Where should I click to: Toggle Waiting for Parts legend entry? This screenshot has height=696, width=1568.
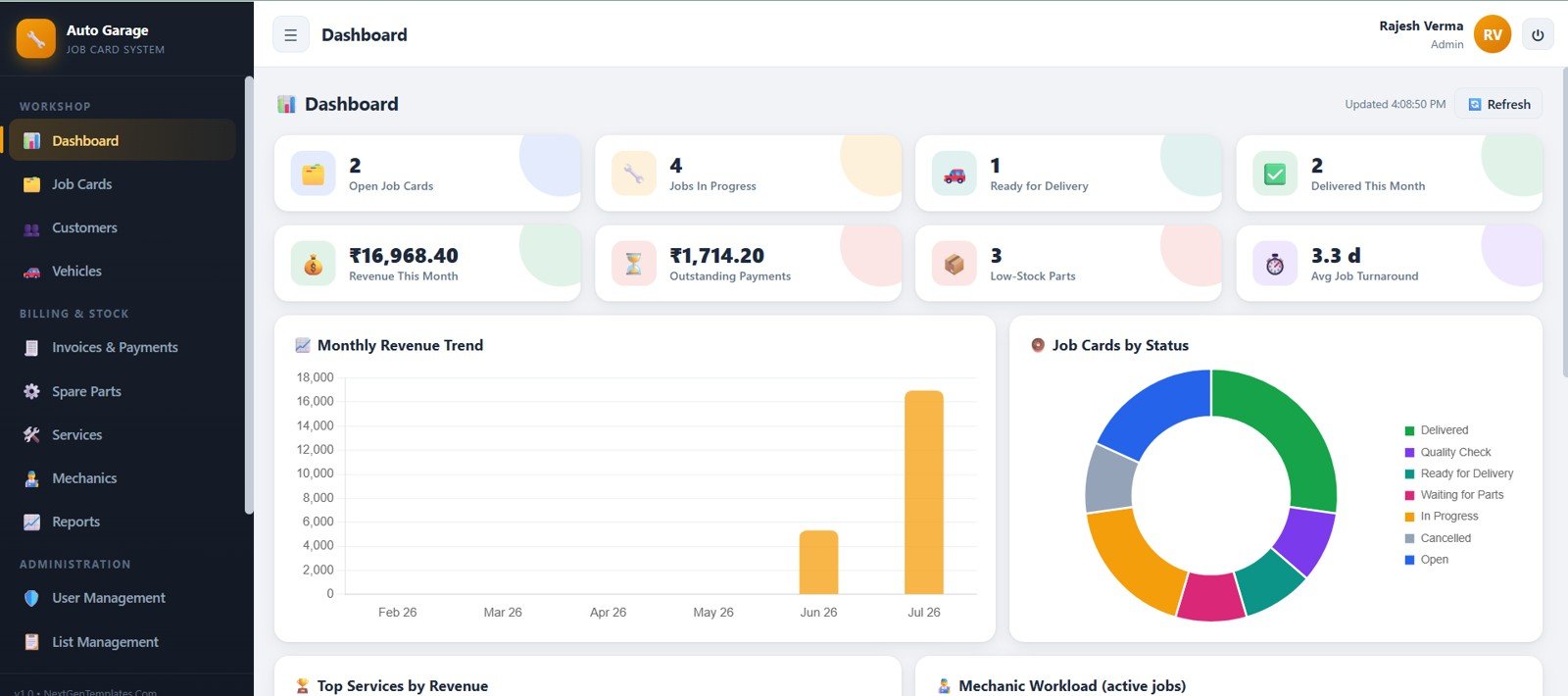1454,495
